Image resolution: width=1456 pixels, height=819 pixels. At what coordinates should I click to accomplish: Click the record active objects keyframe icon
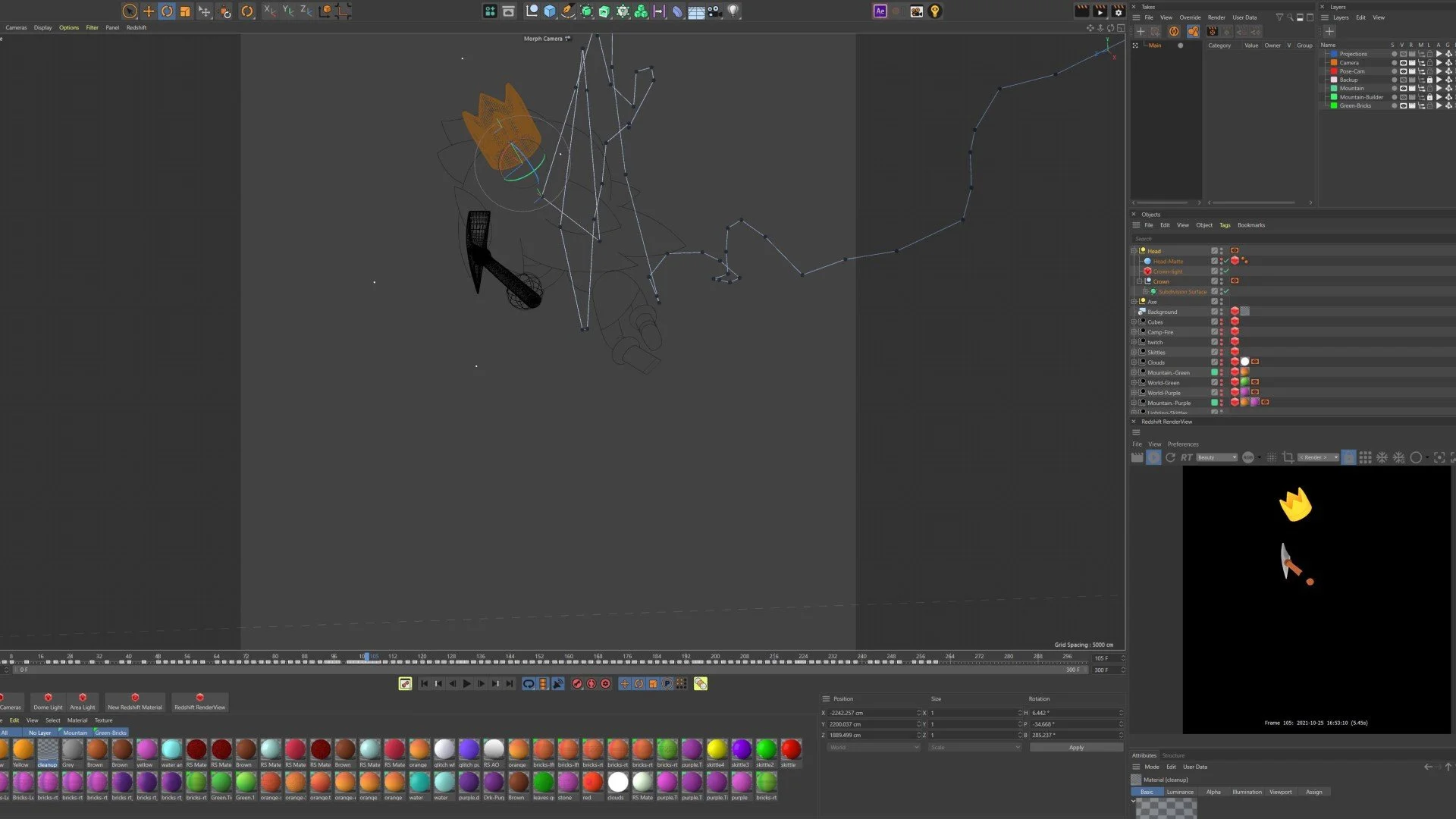point(577,684)
